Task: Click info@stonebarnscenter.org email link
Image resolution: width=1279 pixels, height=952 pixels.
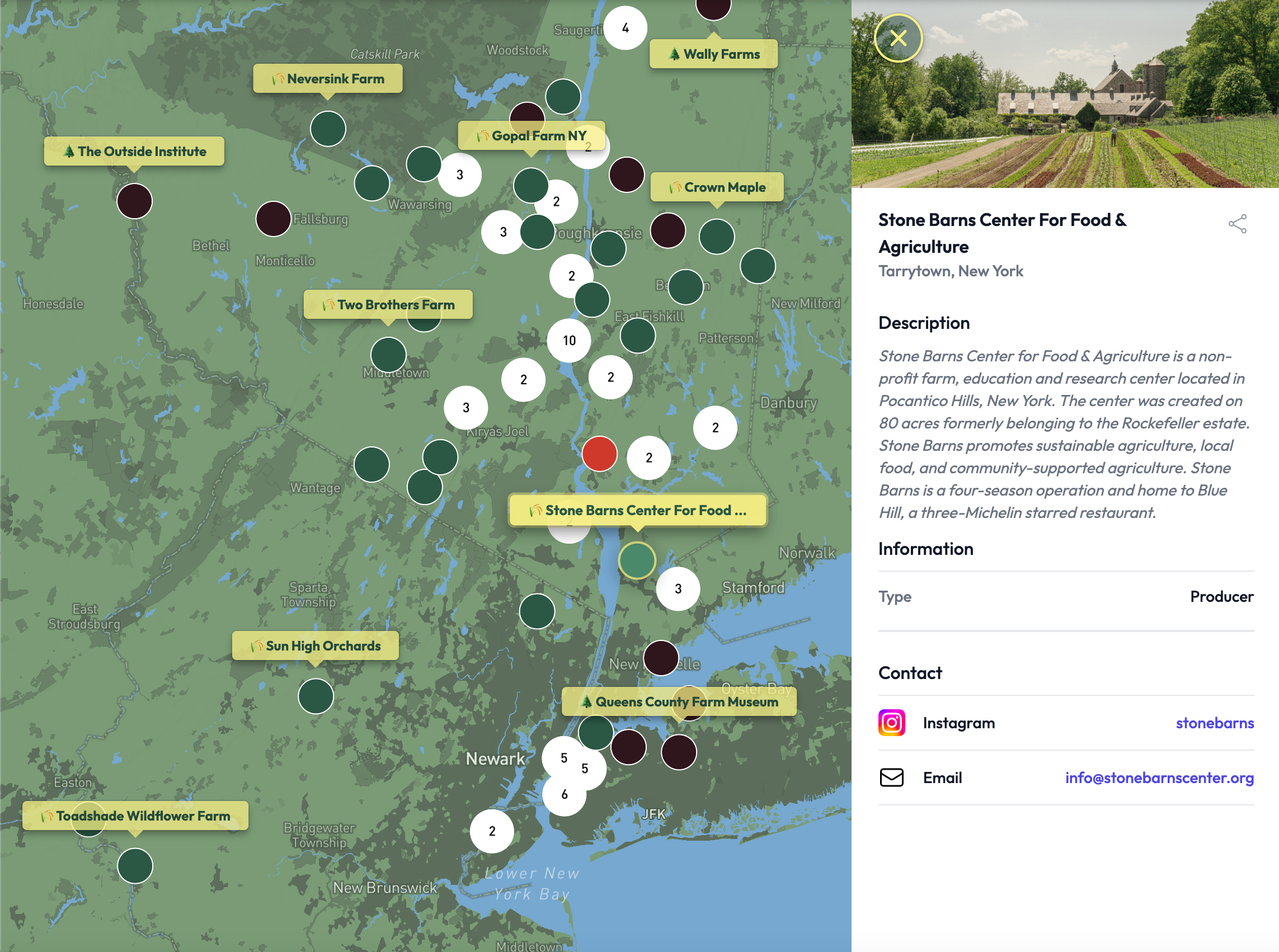Action: [x=1159, y=777]
